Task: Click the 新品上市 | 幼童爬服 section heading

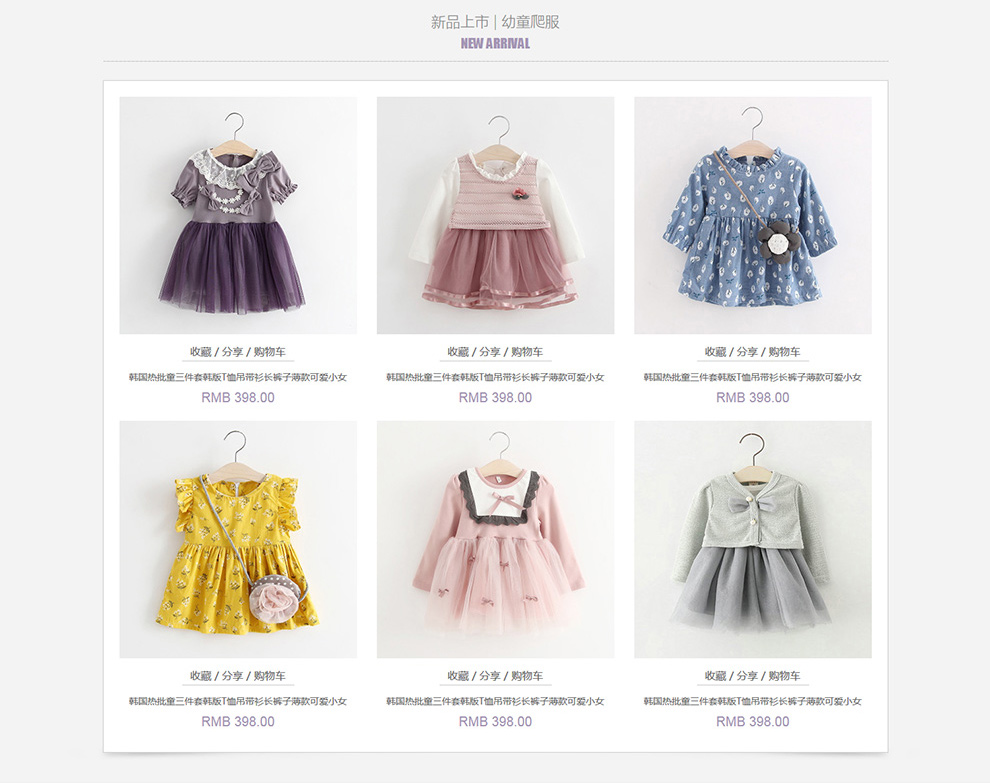Action: tap(496, 22)
